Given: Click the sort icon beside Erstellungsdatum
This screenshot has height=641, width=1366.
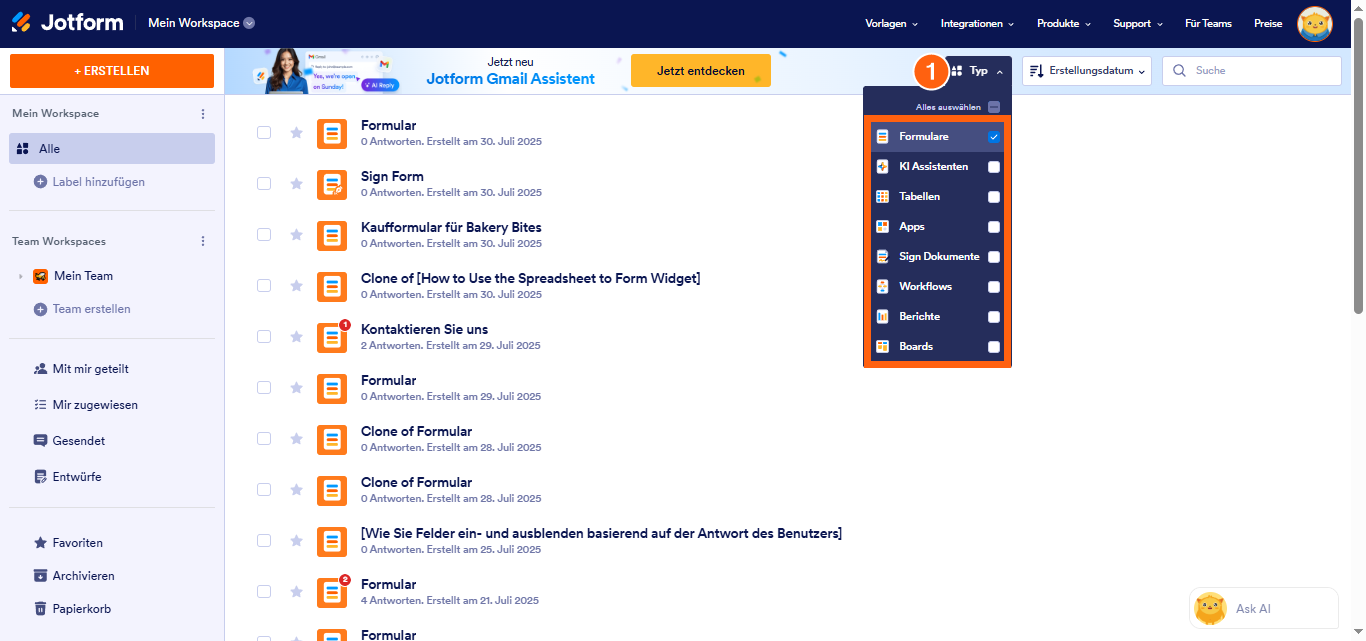Looking at the screenshot, I should 1037,71.
